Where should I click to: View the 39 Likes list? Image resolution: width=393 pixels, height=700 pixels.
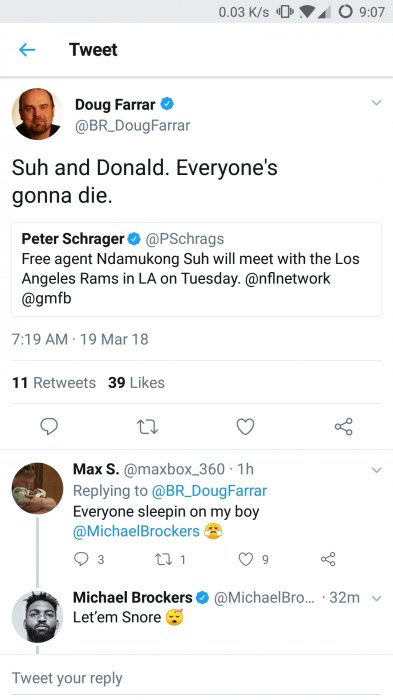(x=136, y=383)
